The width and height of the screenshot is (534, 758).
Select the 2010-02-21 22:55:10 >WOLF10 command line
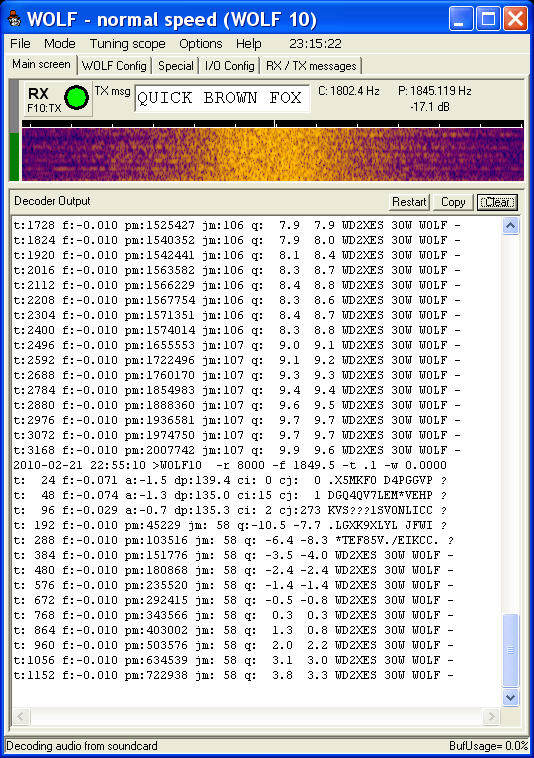click(230, 465)
